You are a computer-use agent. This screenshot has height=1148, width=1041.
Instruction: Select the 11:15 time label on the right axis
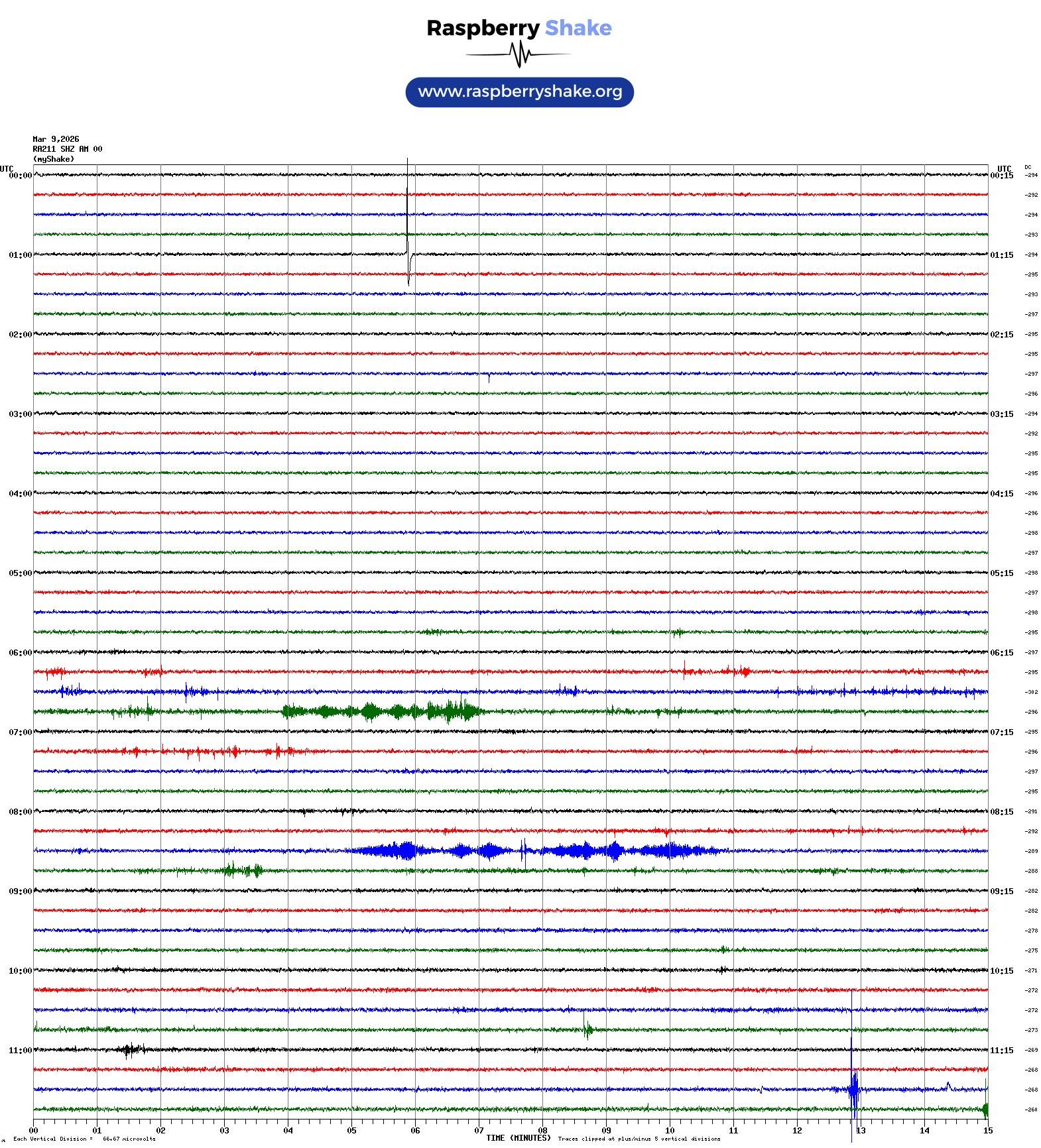[1001, 1051]
